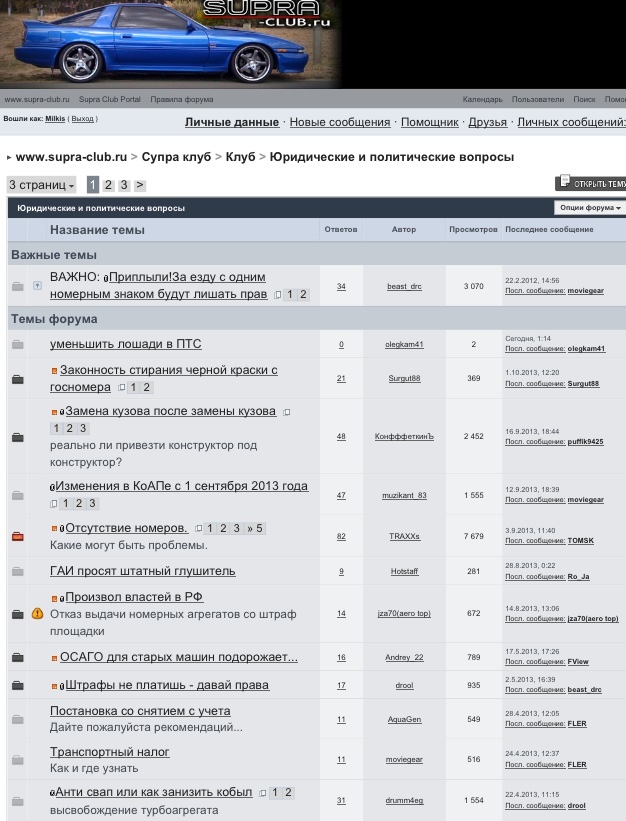Image resolution: width=626 pixels, height=821 pixels.
Task: Open the Поиск menu in the navbar
Action: 584,100
